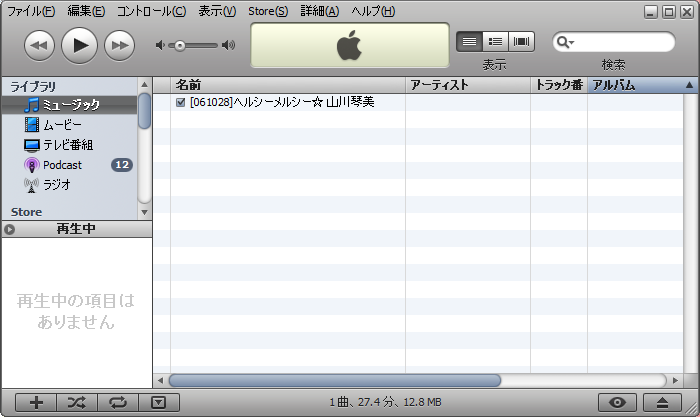Screen dimensions: 700x417
Task: Click the 再生中 panel header
Action: [x=77, y=229]
